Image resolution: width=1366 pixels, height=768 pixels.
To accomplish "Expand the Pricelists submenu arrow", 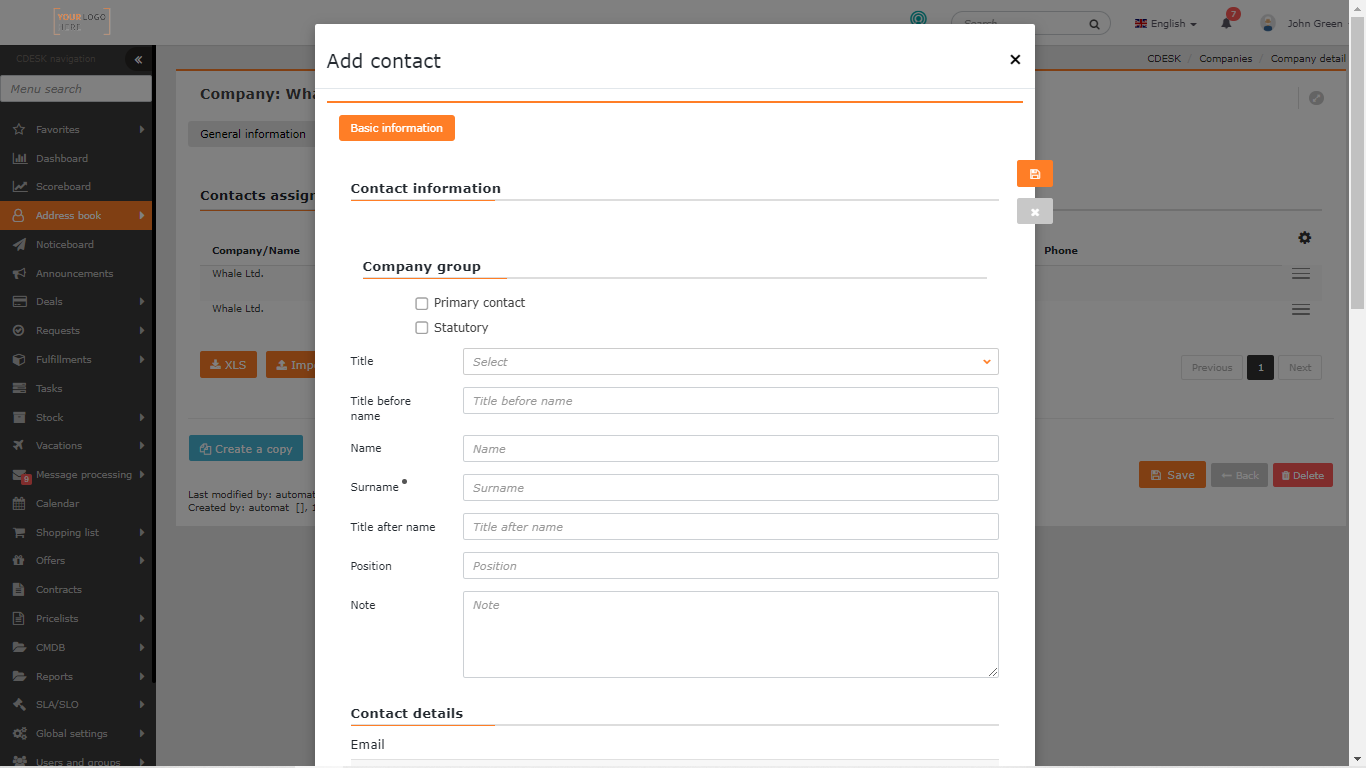I will 142,619.
